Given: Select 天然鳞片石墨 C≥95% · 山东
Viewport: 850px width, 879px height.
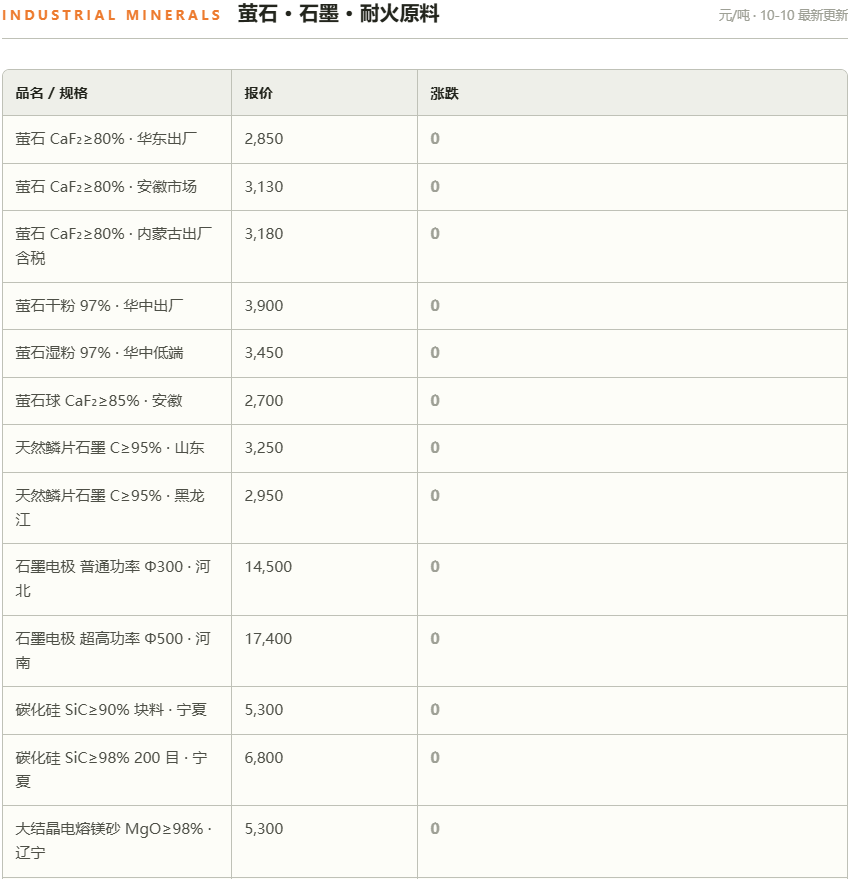Looking at the screenshot, I should point(110,448).
